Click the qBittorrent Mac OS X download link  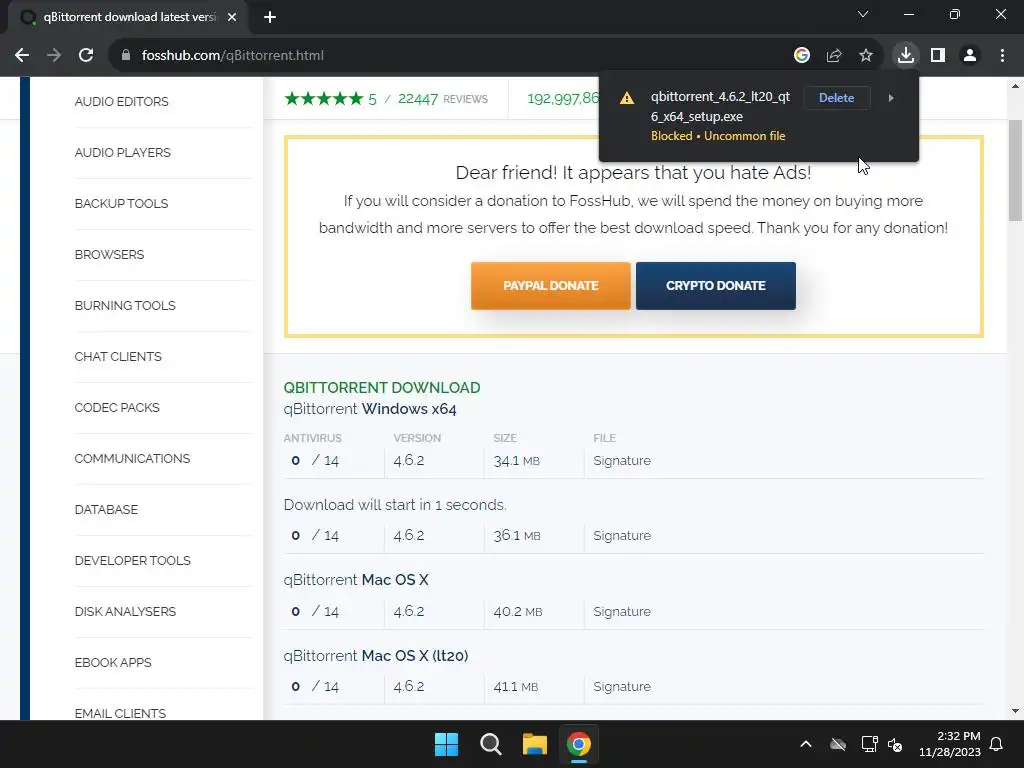pos(356,580)
